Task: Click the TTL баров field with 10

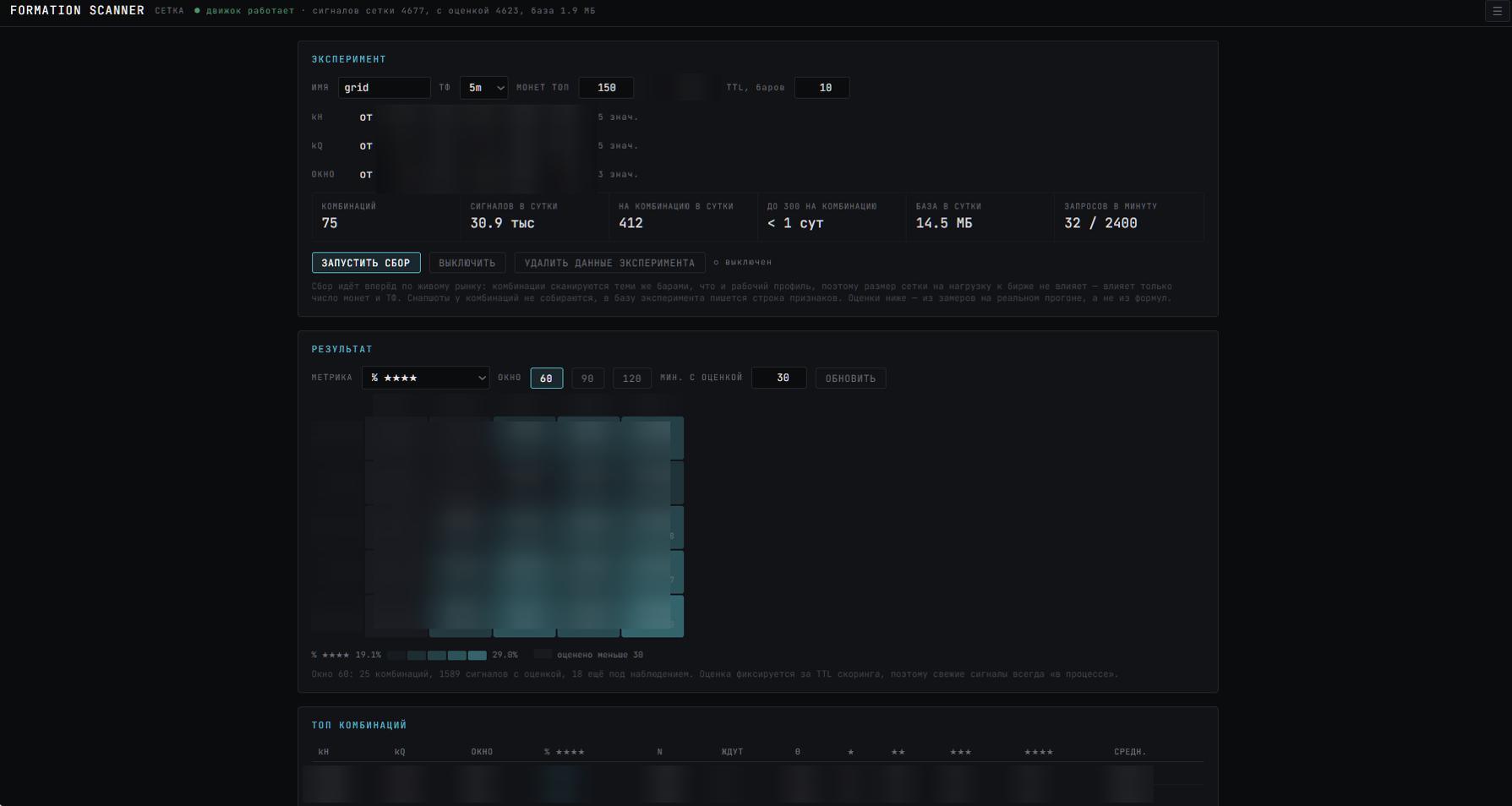Action: pyautogui.click(x=822, y=88)
